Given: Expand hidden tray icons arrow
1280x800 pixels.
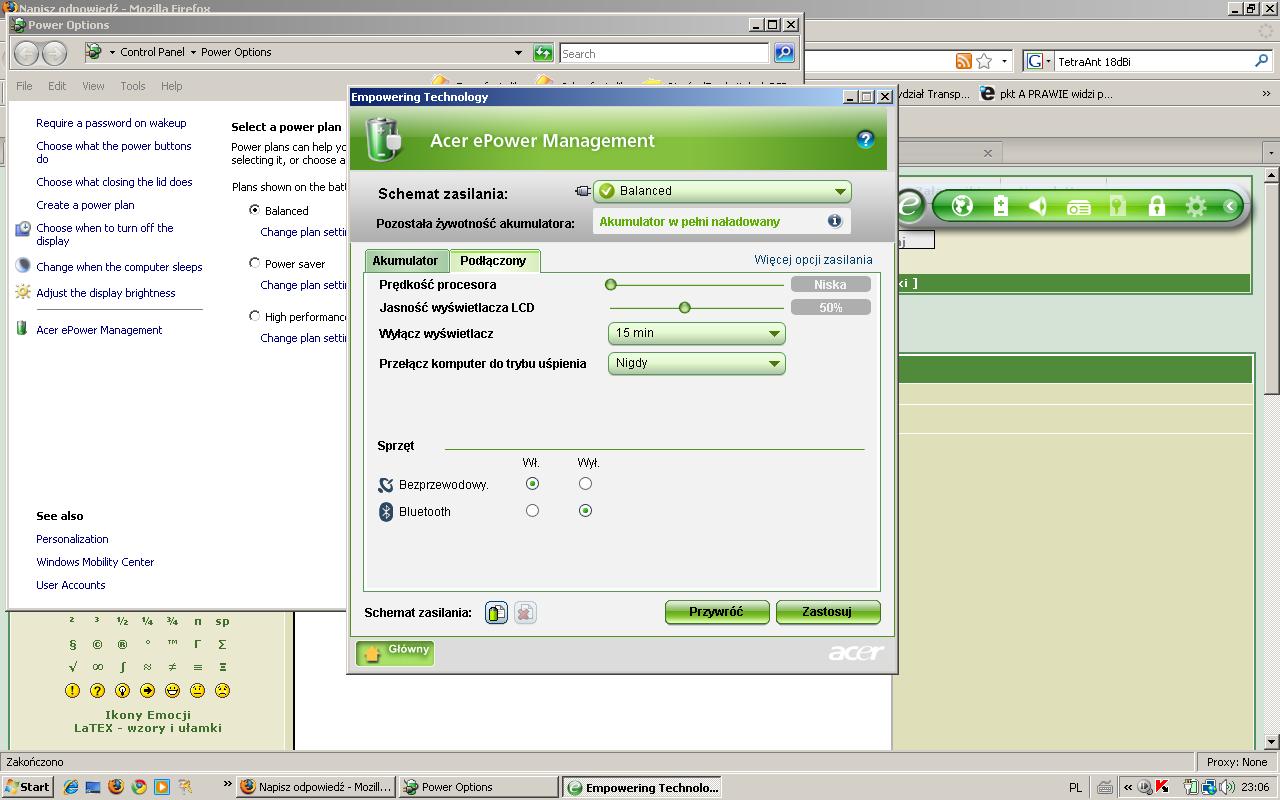Looking at the screenshot, I should point(1129,787).
